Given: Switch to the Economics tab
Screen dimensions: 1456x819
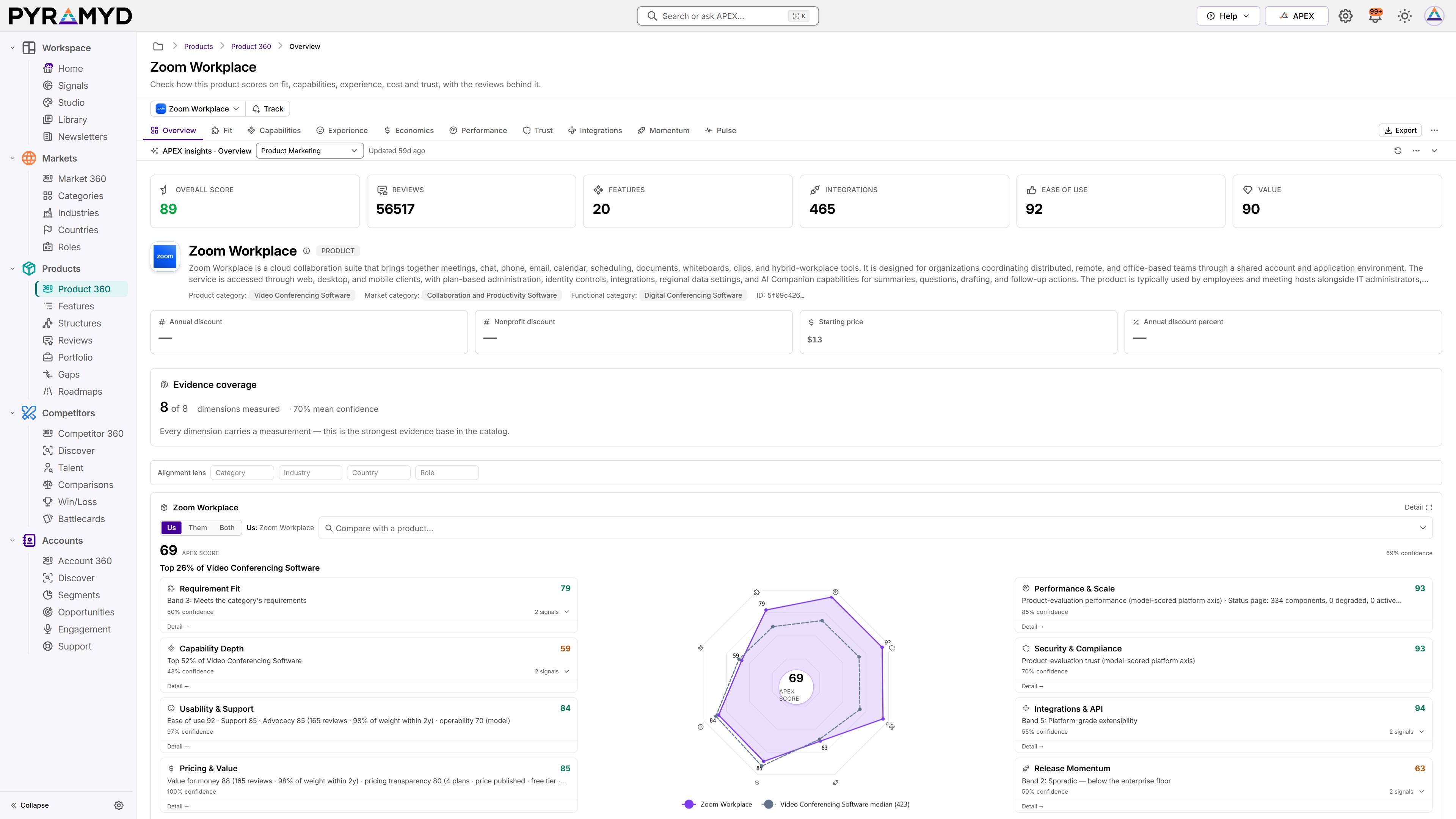Looking at the screenshot, I should (409, 130).
